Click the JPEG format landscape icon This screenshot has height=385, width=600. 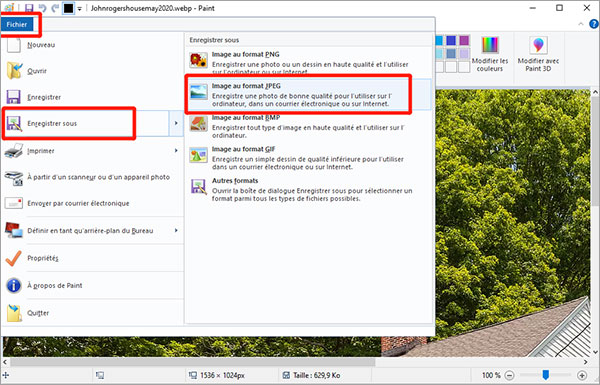199,92
